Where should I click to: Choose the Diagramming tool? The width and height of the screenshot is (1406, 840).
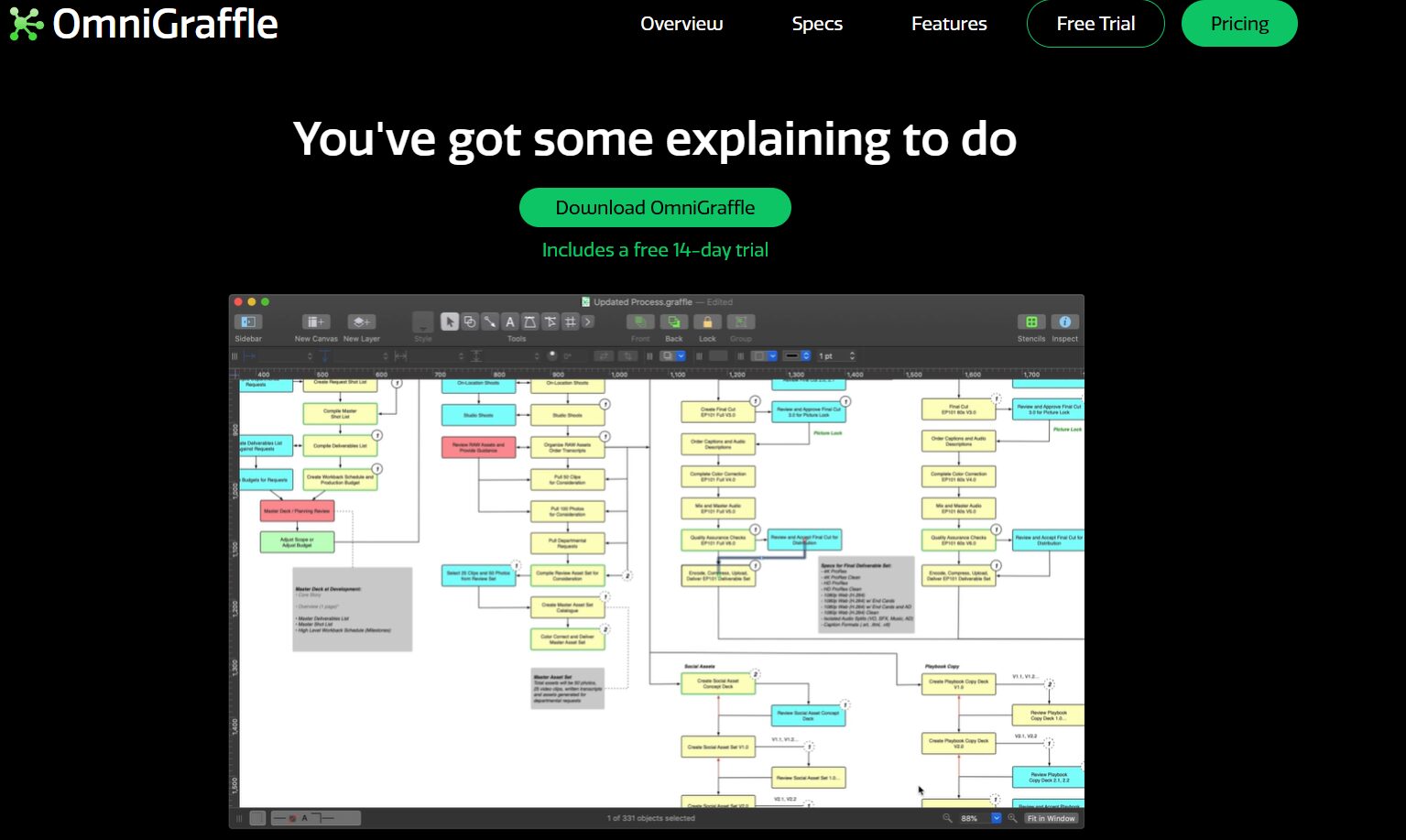(550, 322)
